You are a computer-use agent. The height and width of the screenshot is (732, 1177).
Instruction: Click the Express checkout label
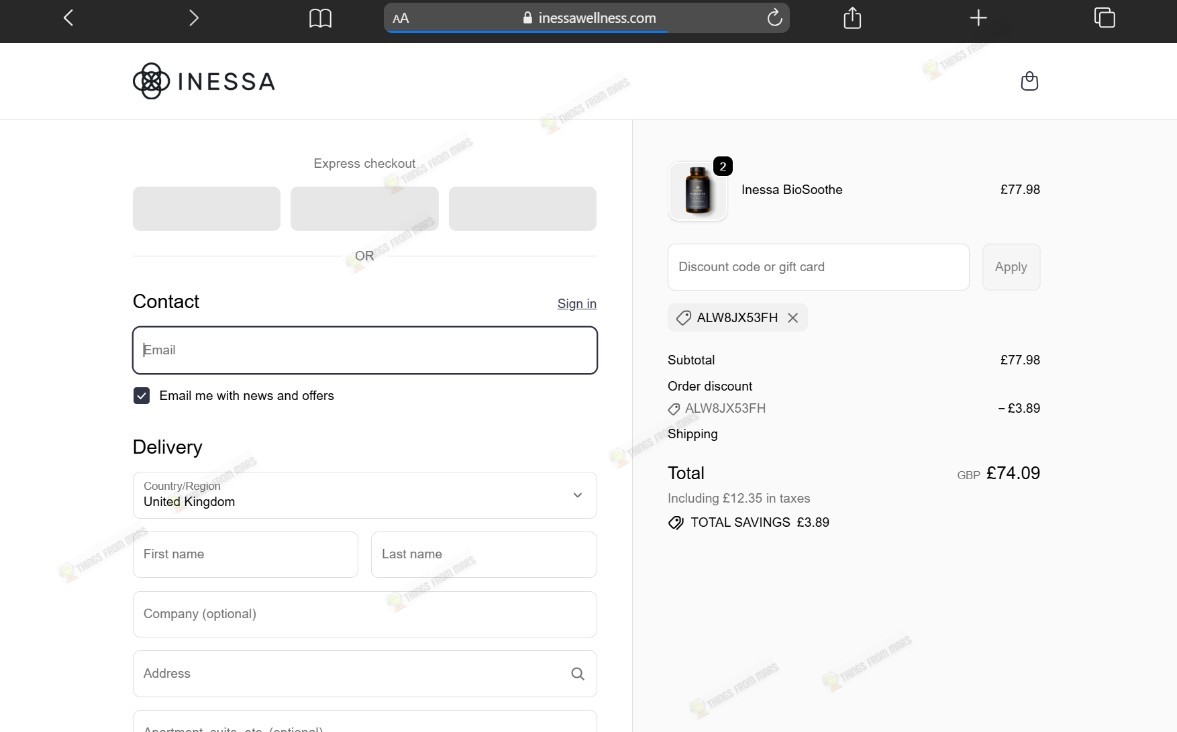365,164
